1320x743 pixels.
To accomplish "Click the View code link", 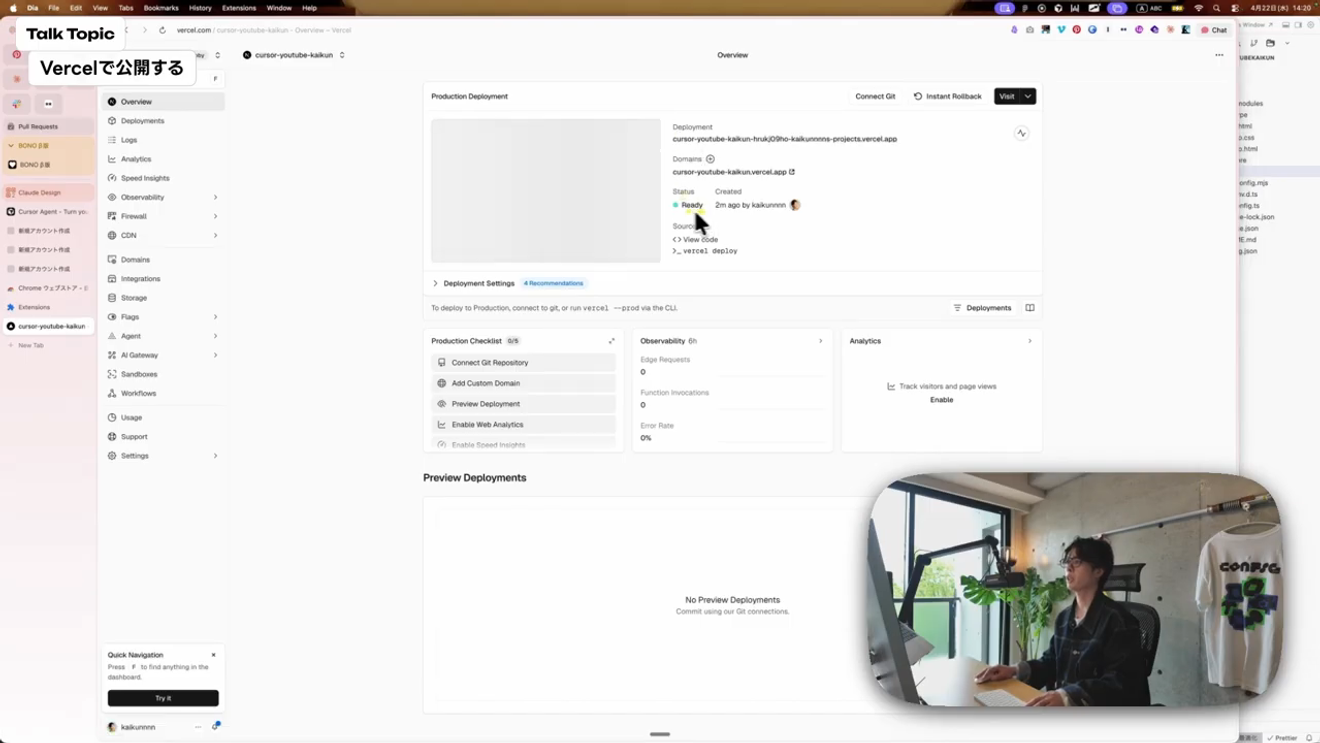I will coord(696,240).
